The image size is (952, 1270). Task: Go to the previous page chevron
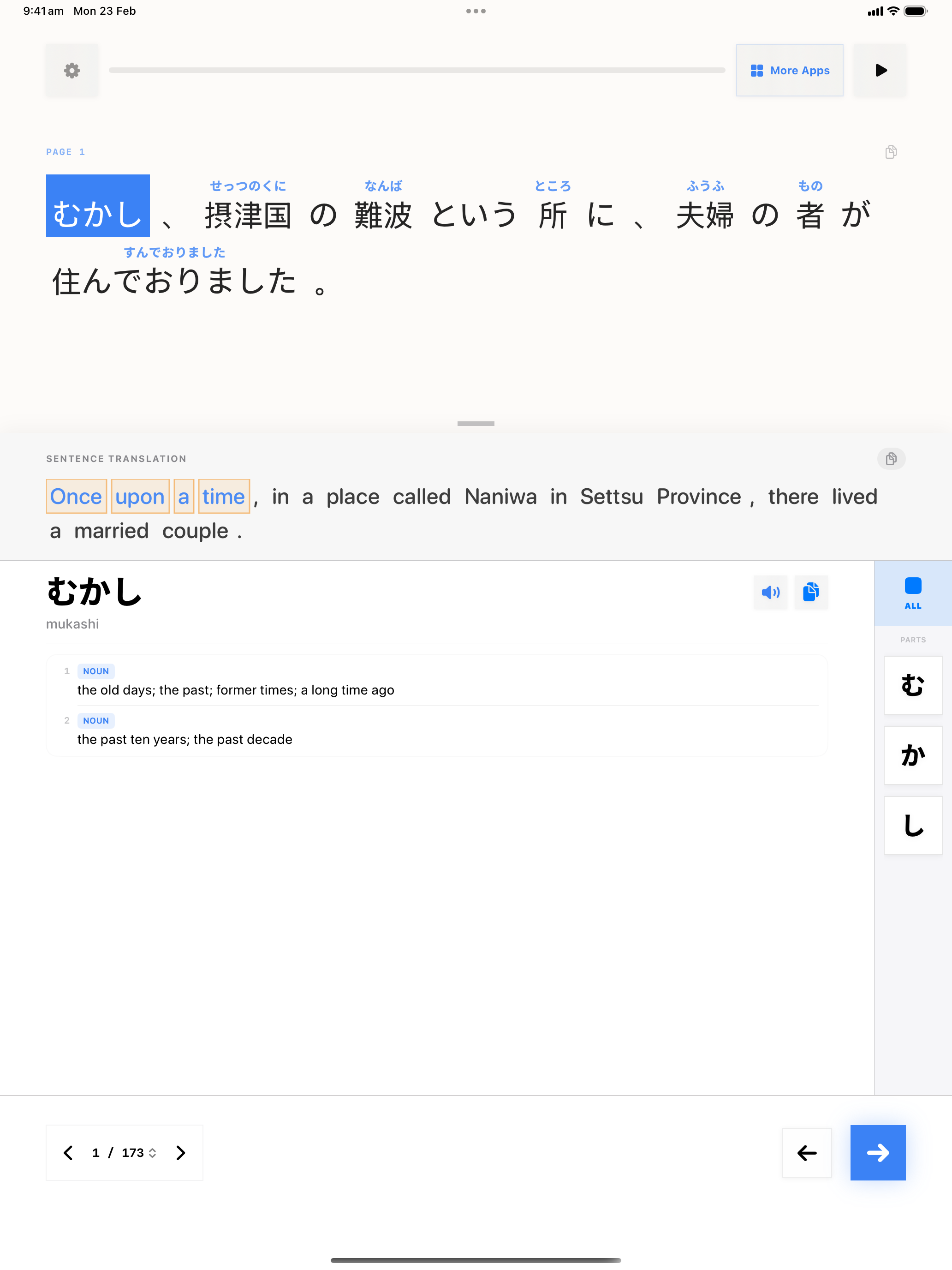[68, 1152]
